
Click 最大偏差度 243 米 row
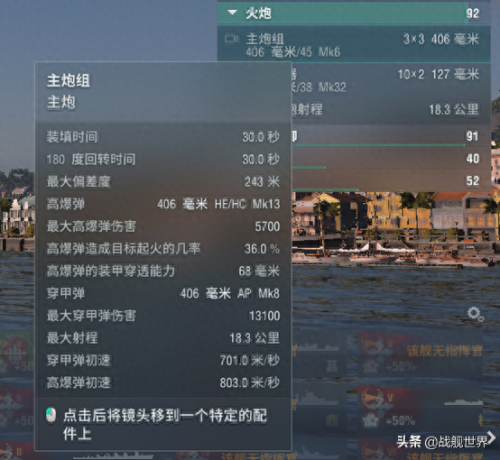pos(163,182)
